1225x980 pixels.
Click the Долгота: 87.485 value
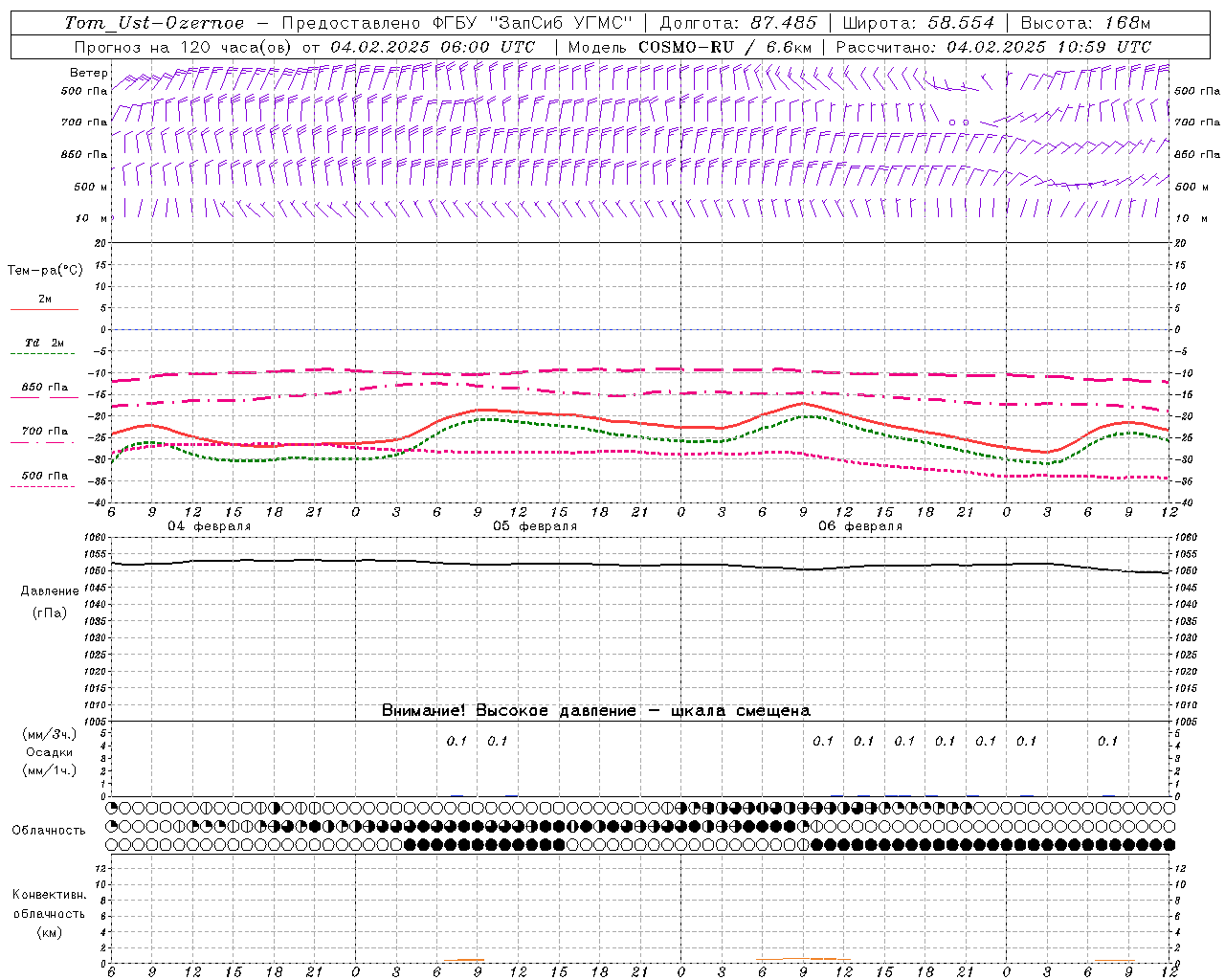[x=739, y=23]
